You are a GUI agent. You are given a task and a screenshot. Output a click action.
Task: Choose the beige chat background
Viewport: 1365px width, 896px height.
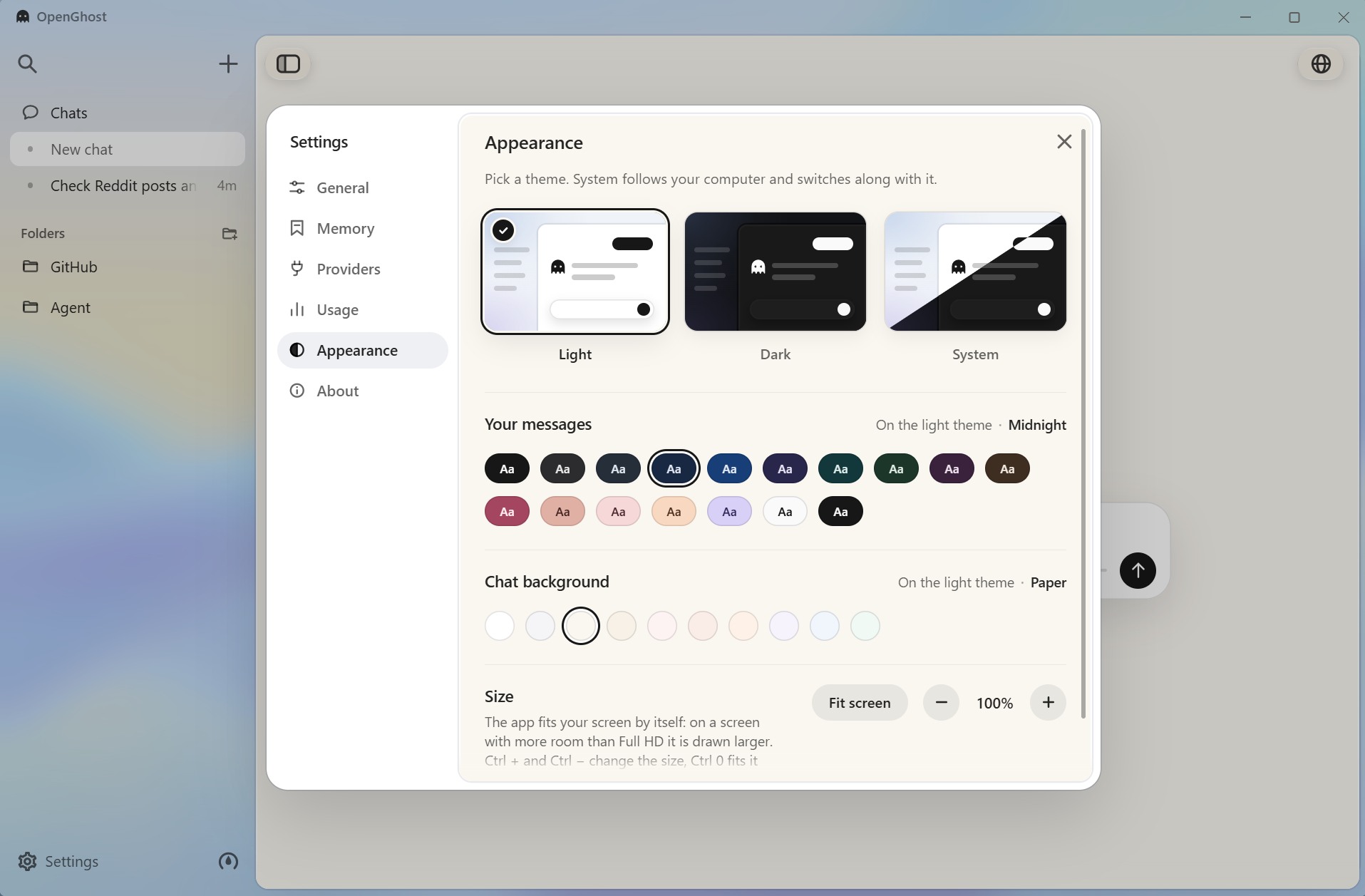click(622, 626)
